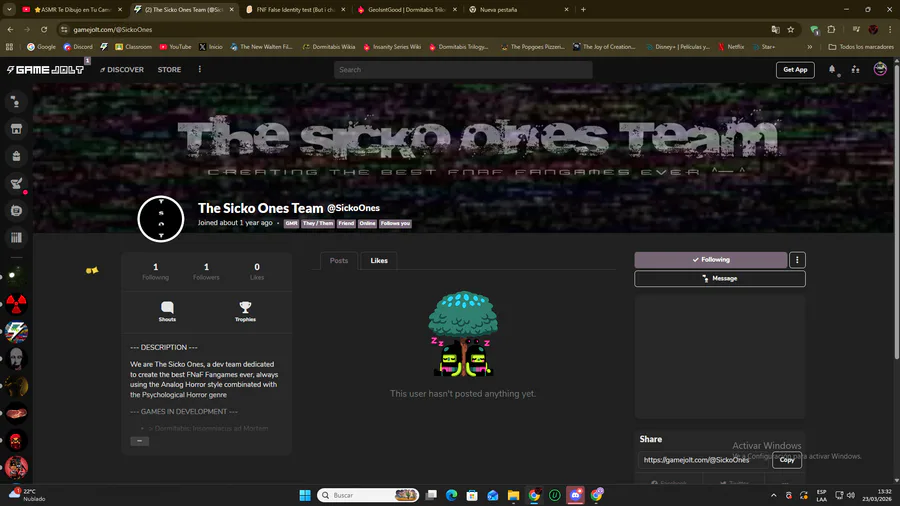
Task: Open the YouTube bookmark
Action: 175,47
